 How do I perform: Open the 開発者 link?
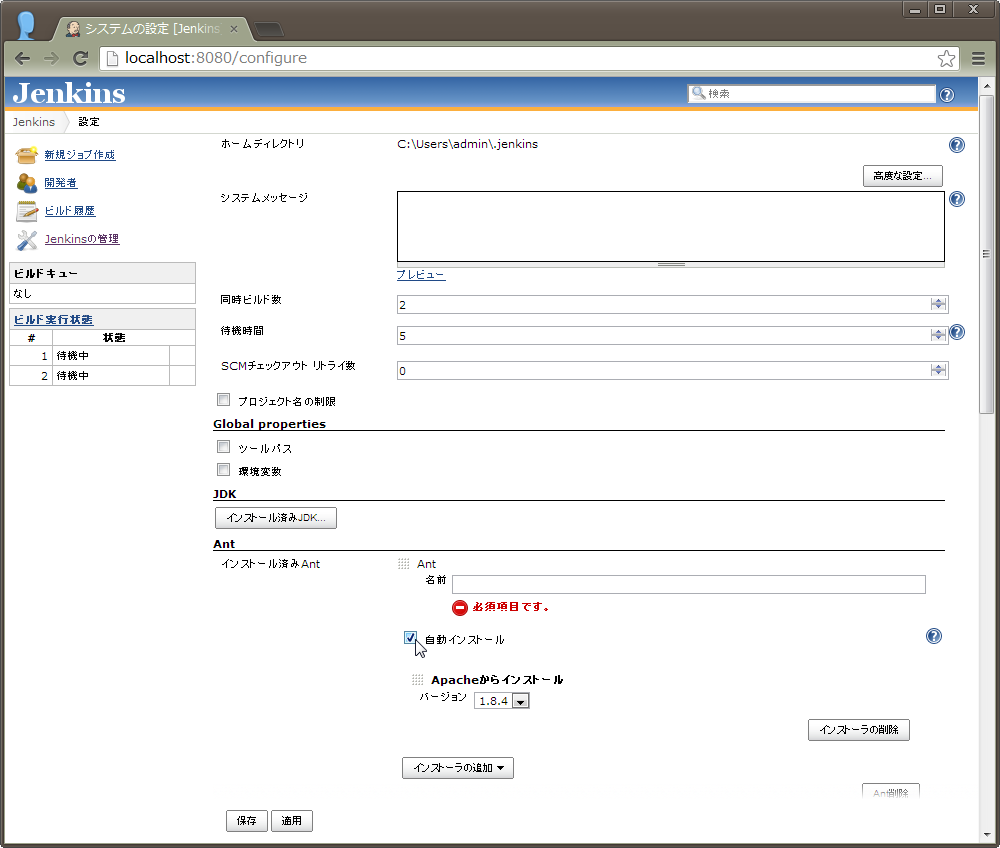tap(61, 183)
